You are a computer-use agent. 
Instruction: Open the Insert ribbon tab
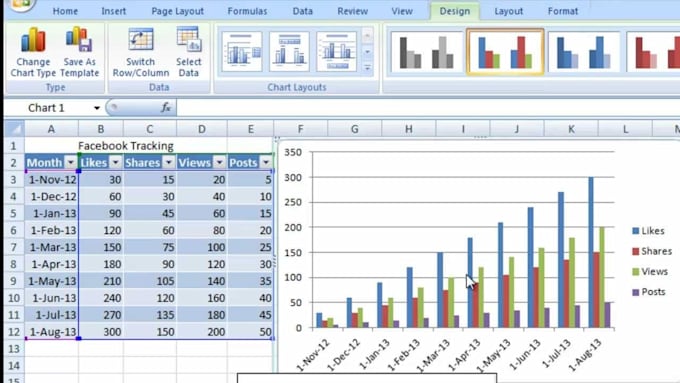(114, 11)
